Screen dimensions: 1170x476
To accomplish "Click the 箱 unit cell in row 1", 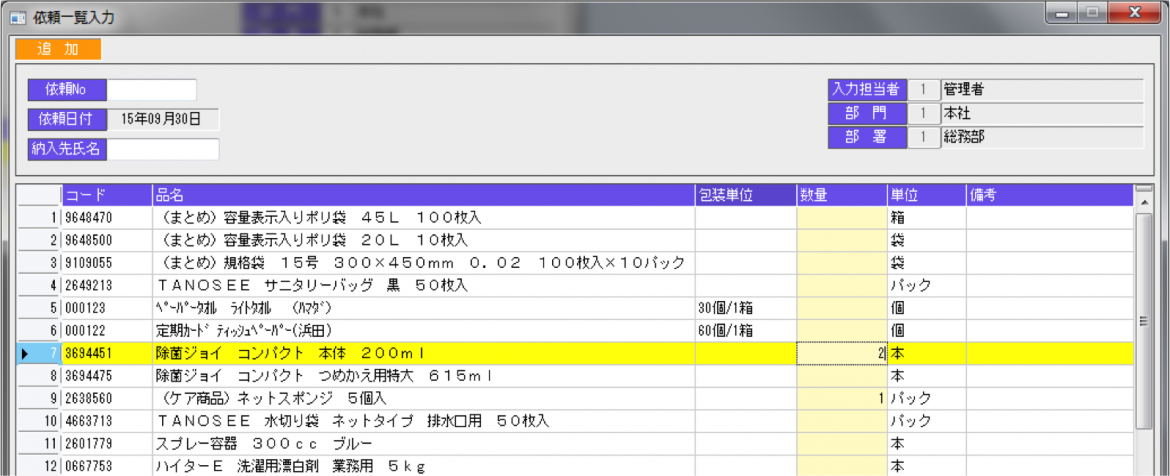I will [927, 218].
